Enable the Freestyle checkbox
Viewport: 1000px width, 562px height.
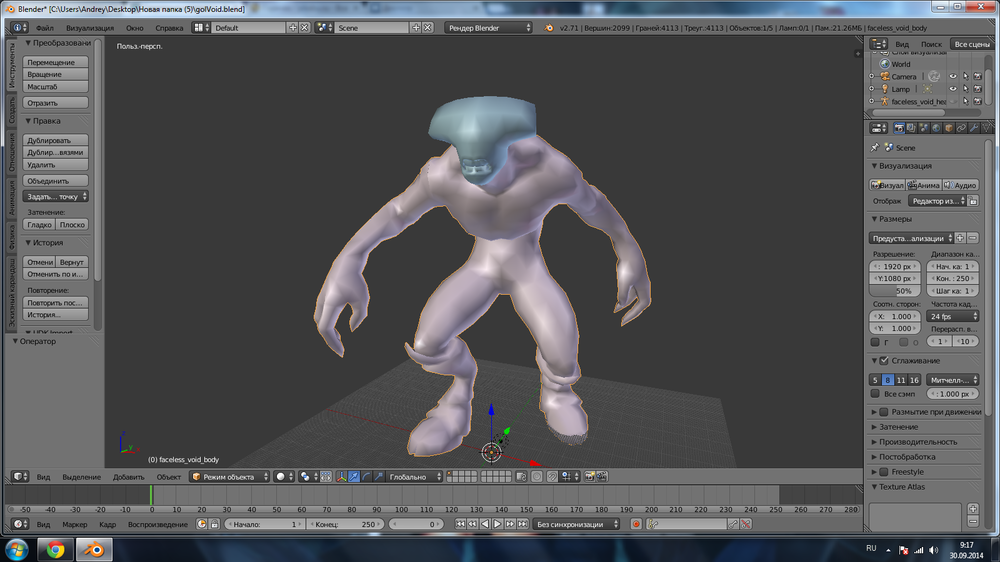[x=884, y=472]
